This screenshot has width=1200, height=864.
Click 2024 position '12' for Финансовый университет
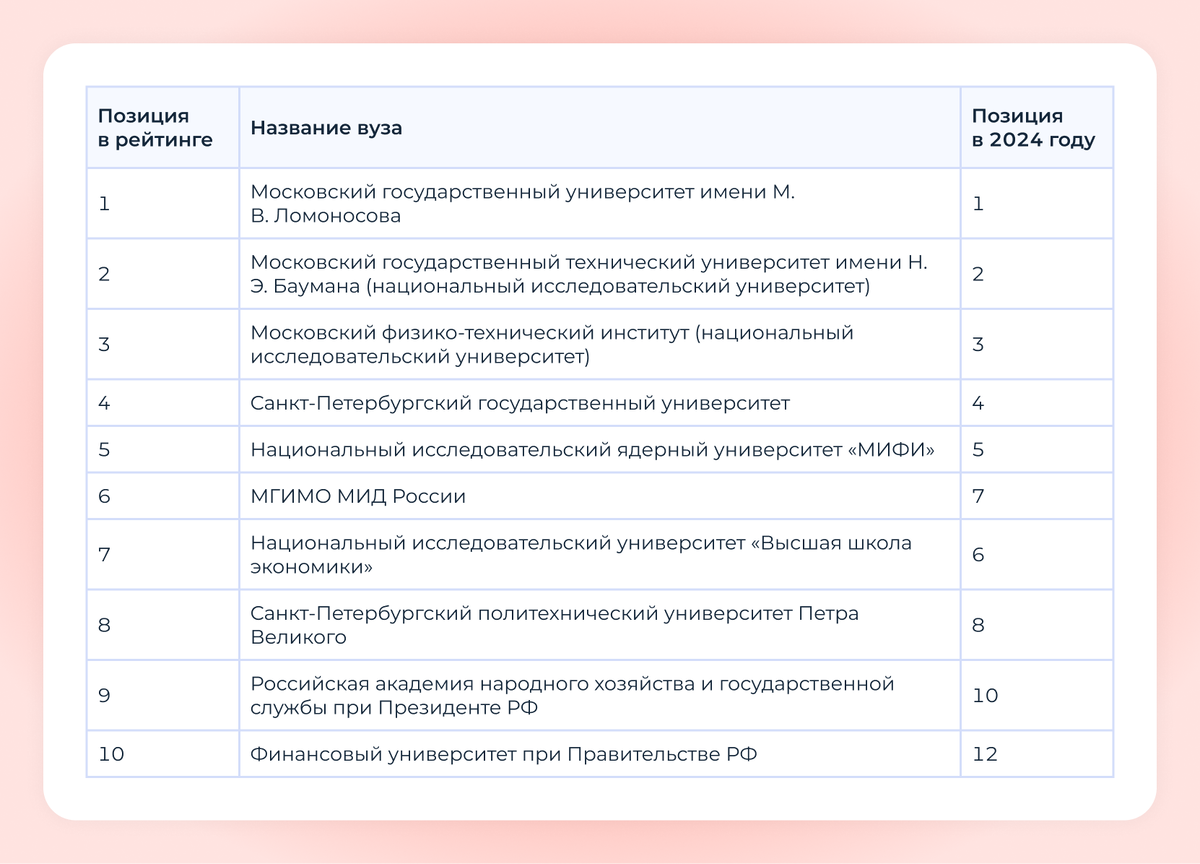pyautogui.click(x=985, y=754)
